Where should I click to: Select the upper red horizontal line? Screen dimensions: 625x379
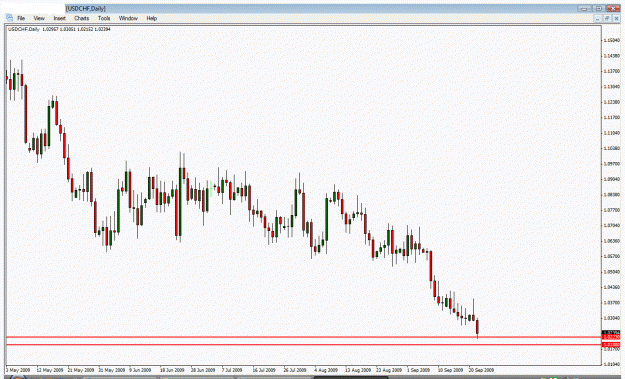point(303,337)
